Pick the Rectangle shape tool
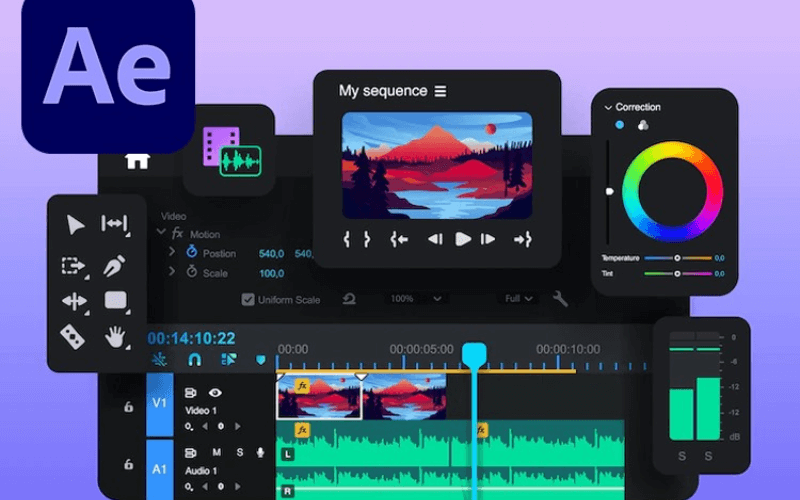 coord(116,300)
